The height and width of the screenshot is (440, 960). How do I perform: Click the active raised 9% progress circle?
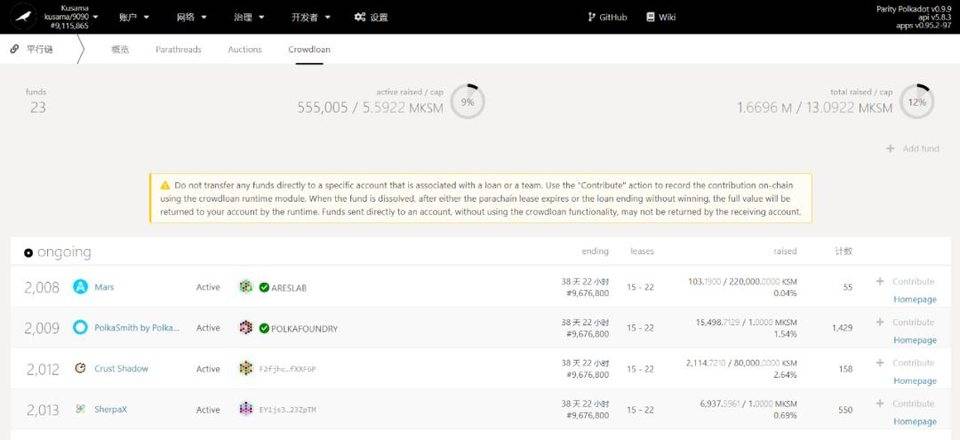[468, 102]
